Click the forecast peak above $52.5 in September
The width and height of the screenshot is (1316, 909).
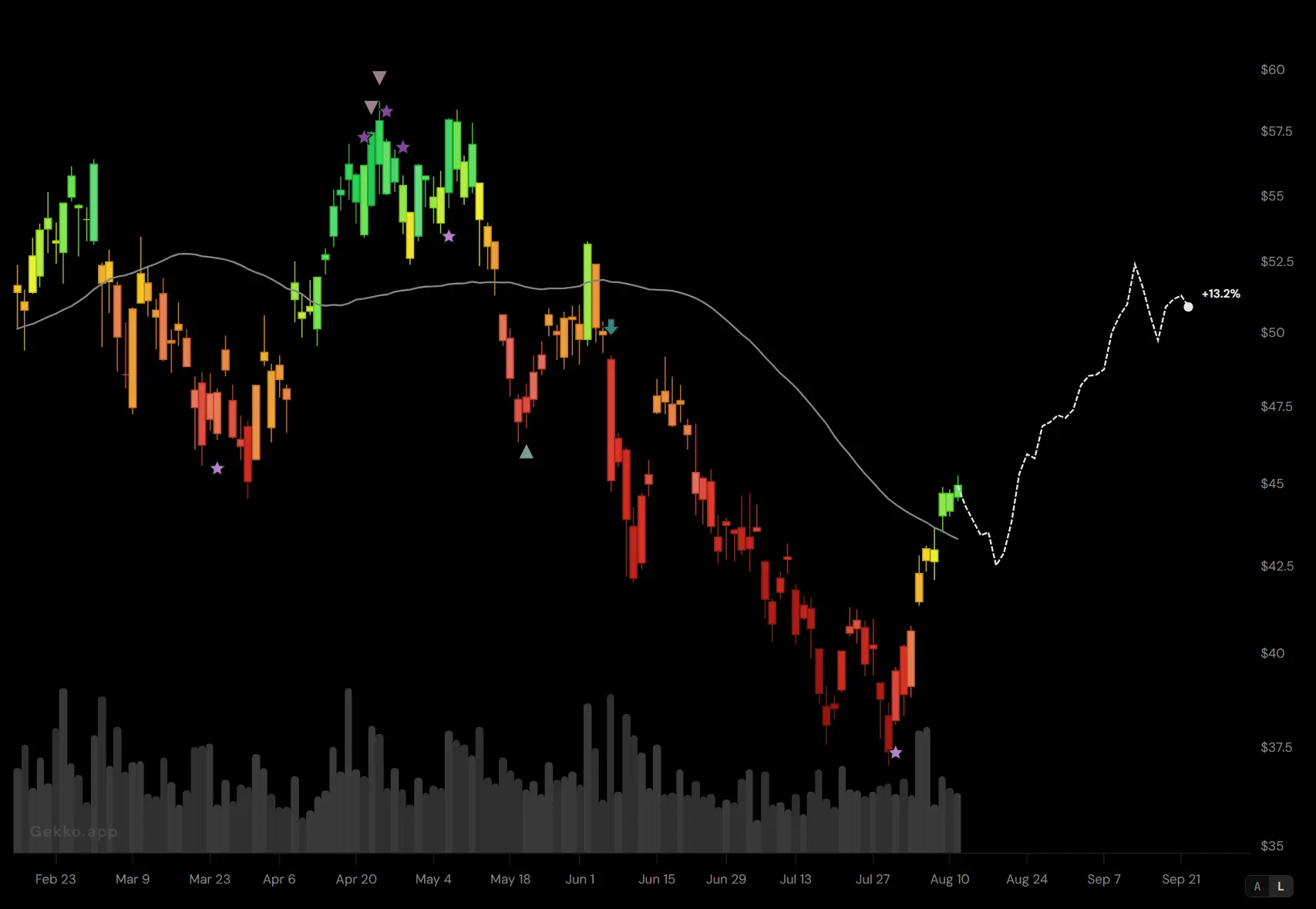click(x=1135, y=265)
